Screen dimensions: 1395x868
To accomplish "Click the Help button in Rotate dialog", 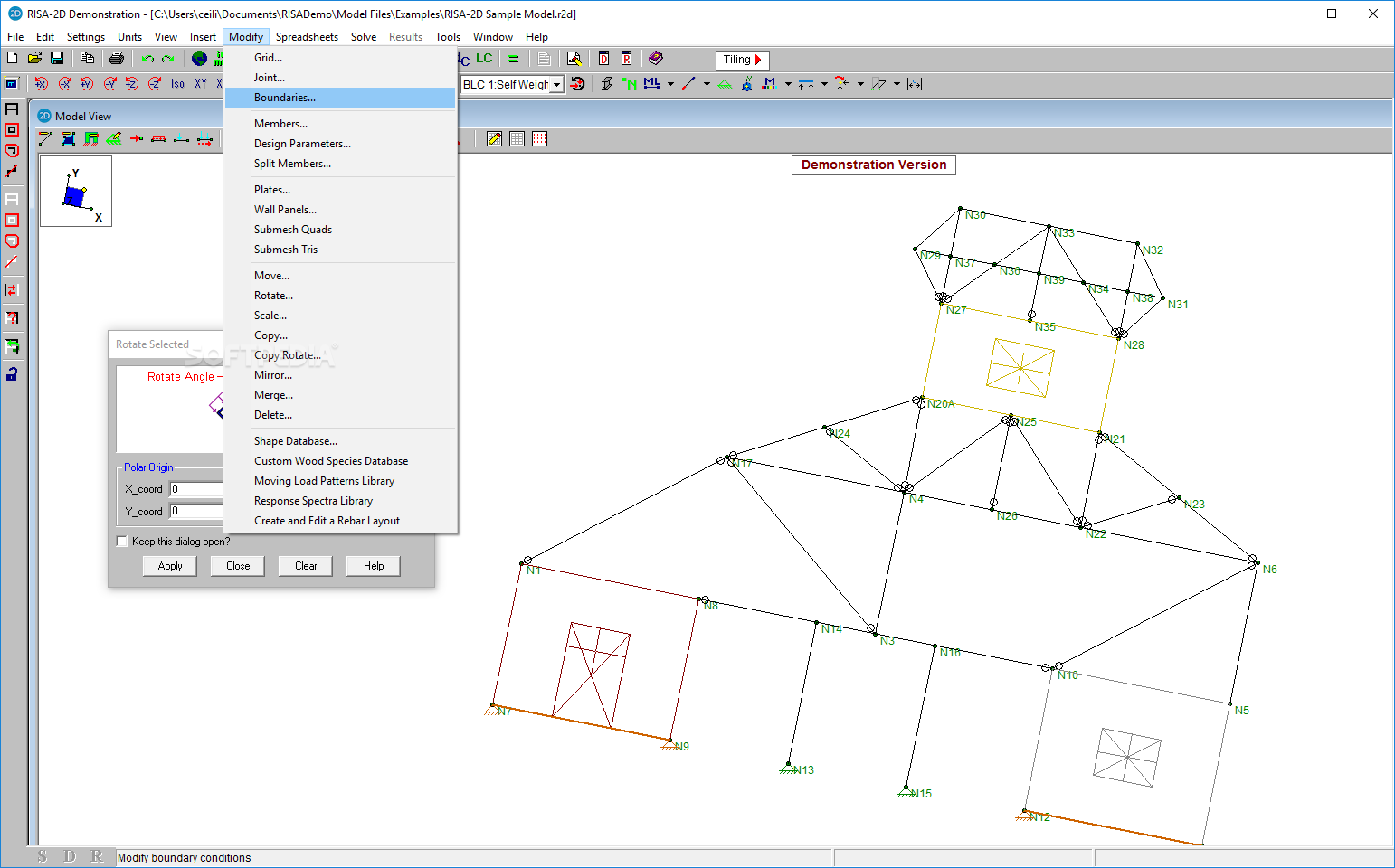I will [x=374, y=566].
